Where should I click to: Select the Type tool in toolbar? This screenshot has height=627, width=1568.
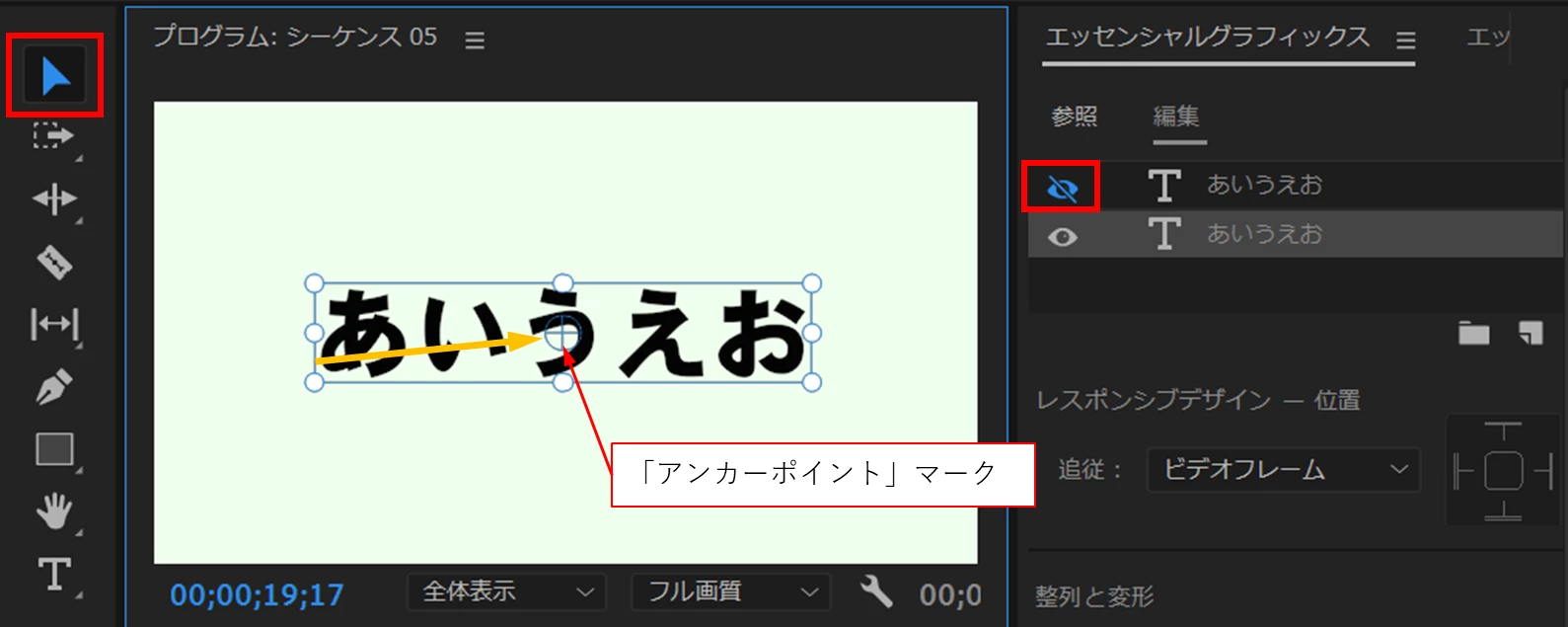click(54, 574)
